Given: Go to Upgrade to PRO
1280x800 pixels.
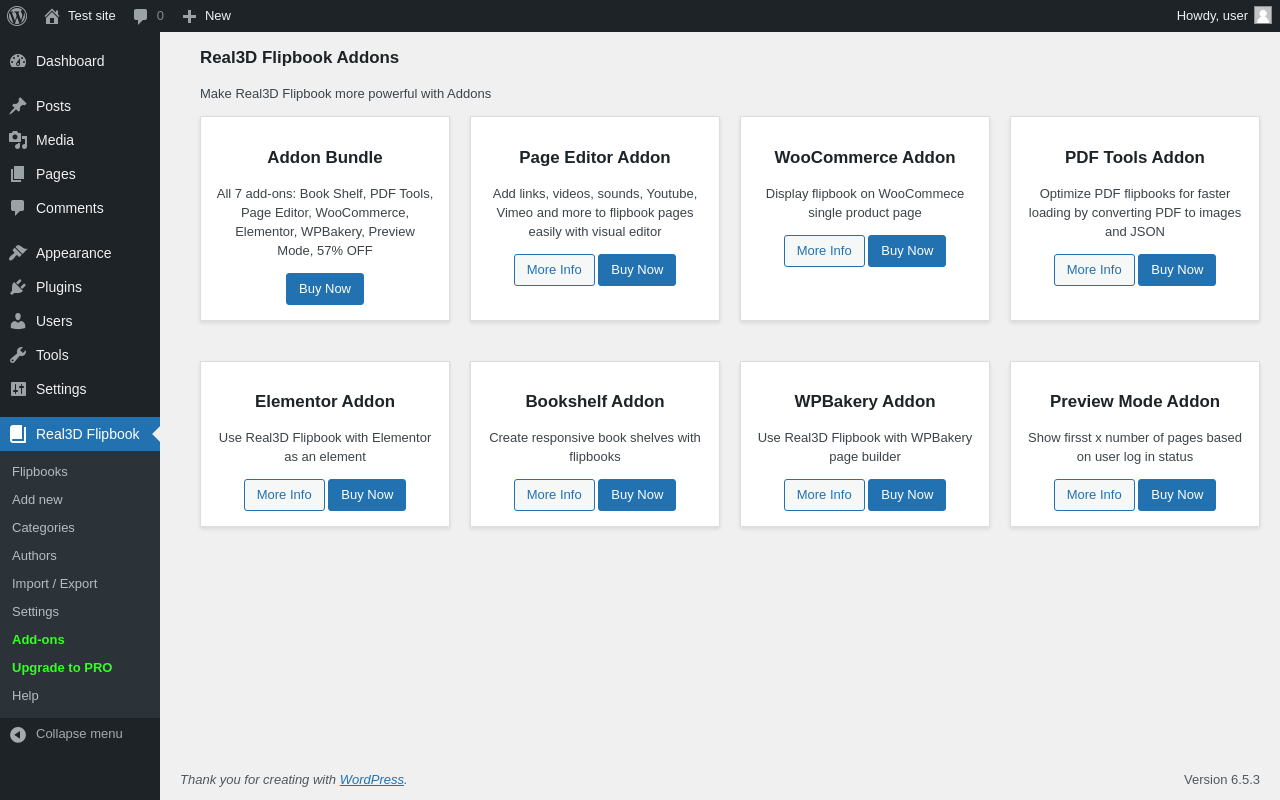Looking at the screenshot, I should pyautogui.click(x=62, y=668).
